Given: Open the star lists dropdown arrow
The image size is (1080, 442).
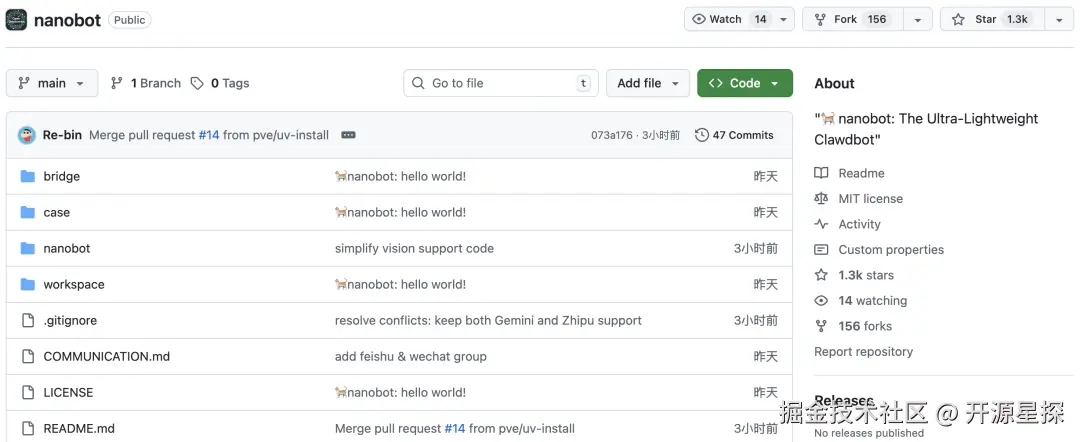Looking at the screenshot, I should click(1058, 19).
